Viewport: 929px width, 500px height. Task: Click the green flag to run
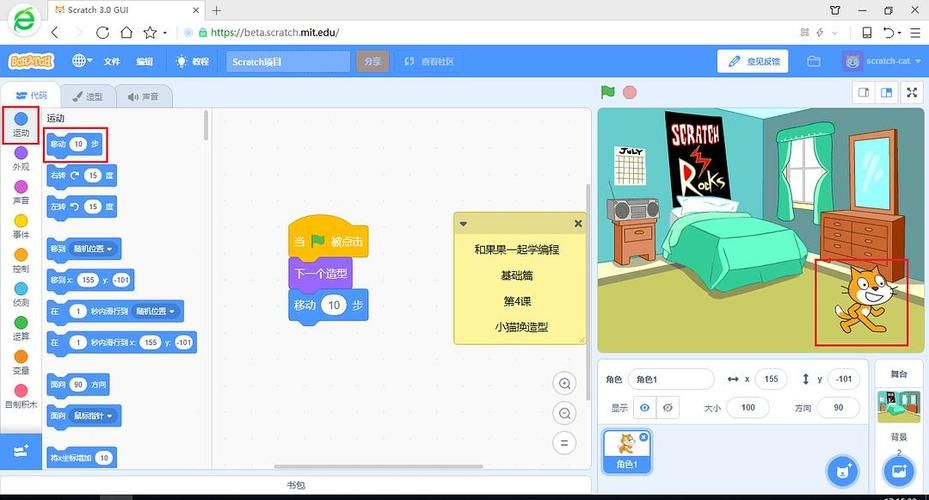tap(607, 92)
